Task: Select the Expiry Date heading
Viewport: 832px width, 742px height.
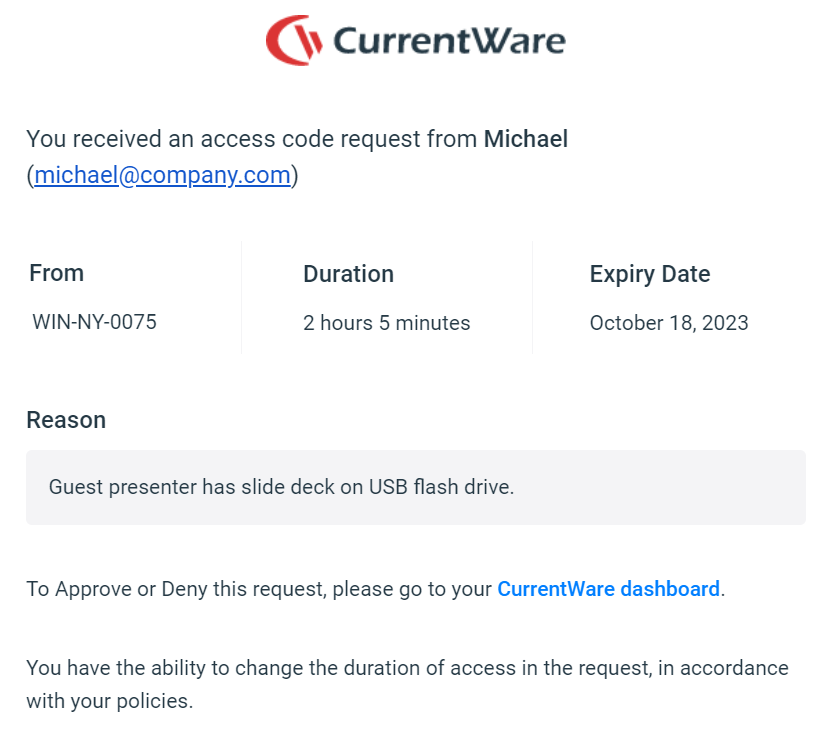Action: (x=650, y=274)
